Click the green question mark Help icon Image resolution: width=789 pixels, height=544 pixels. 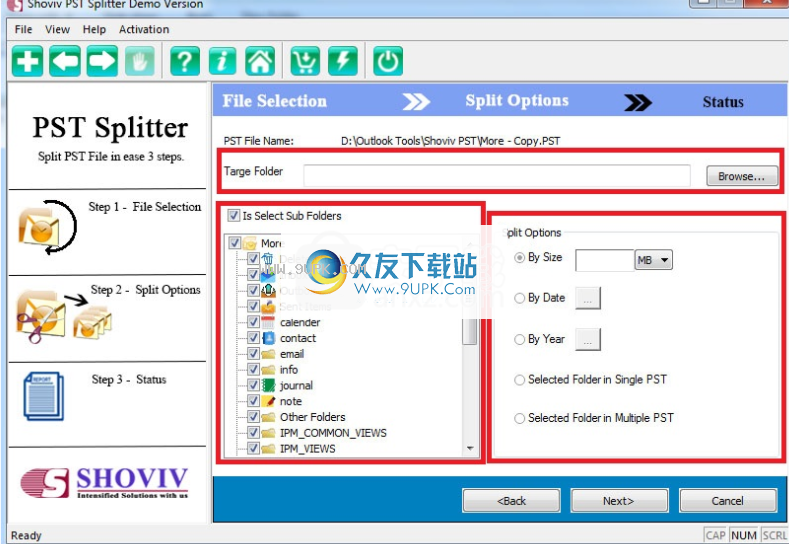tap(185, 61)
